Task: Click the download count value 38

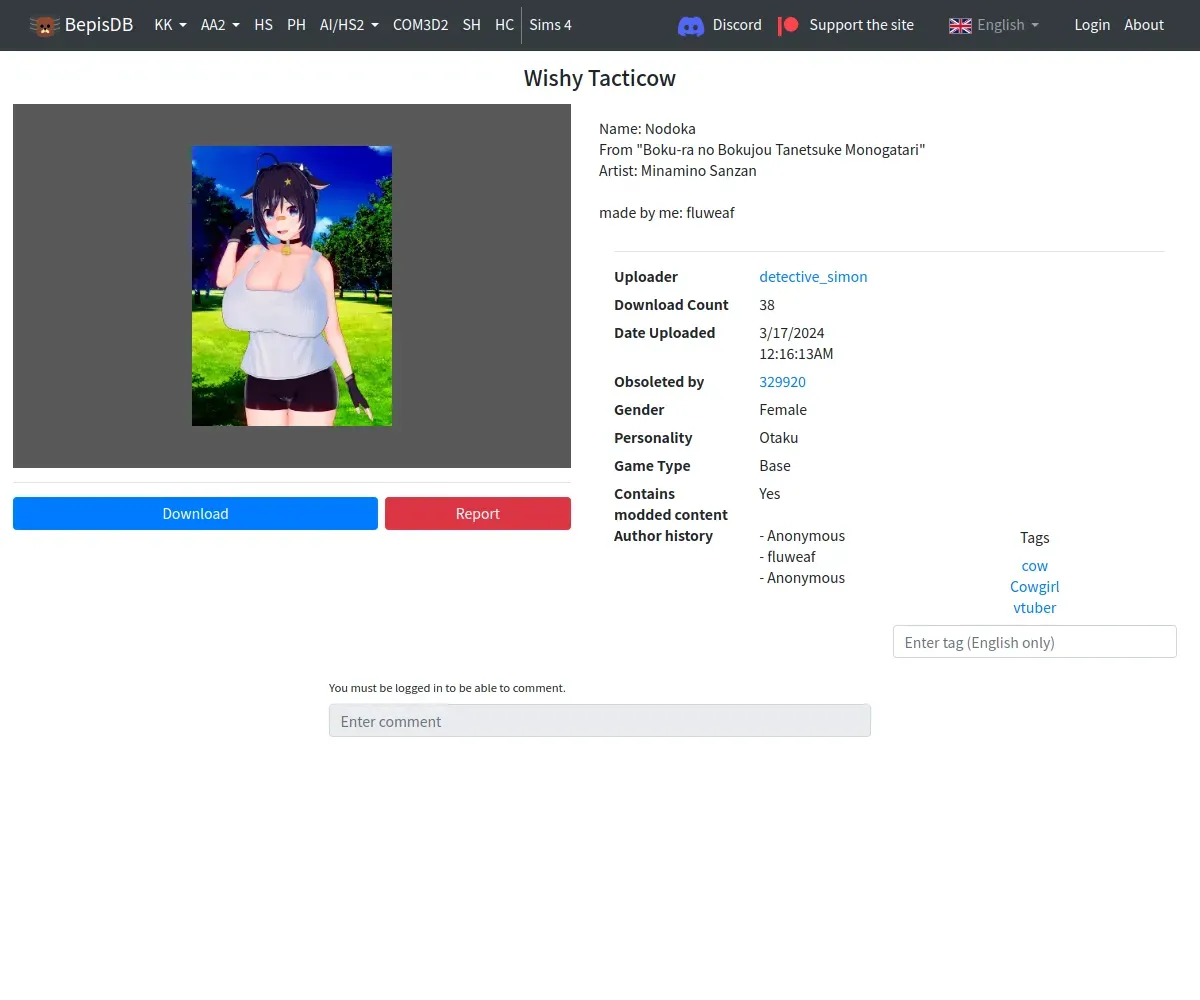Action: [767, 305]
